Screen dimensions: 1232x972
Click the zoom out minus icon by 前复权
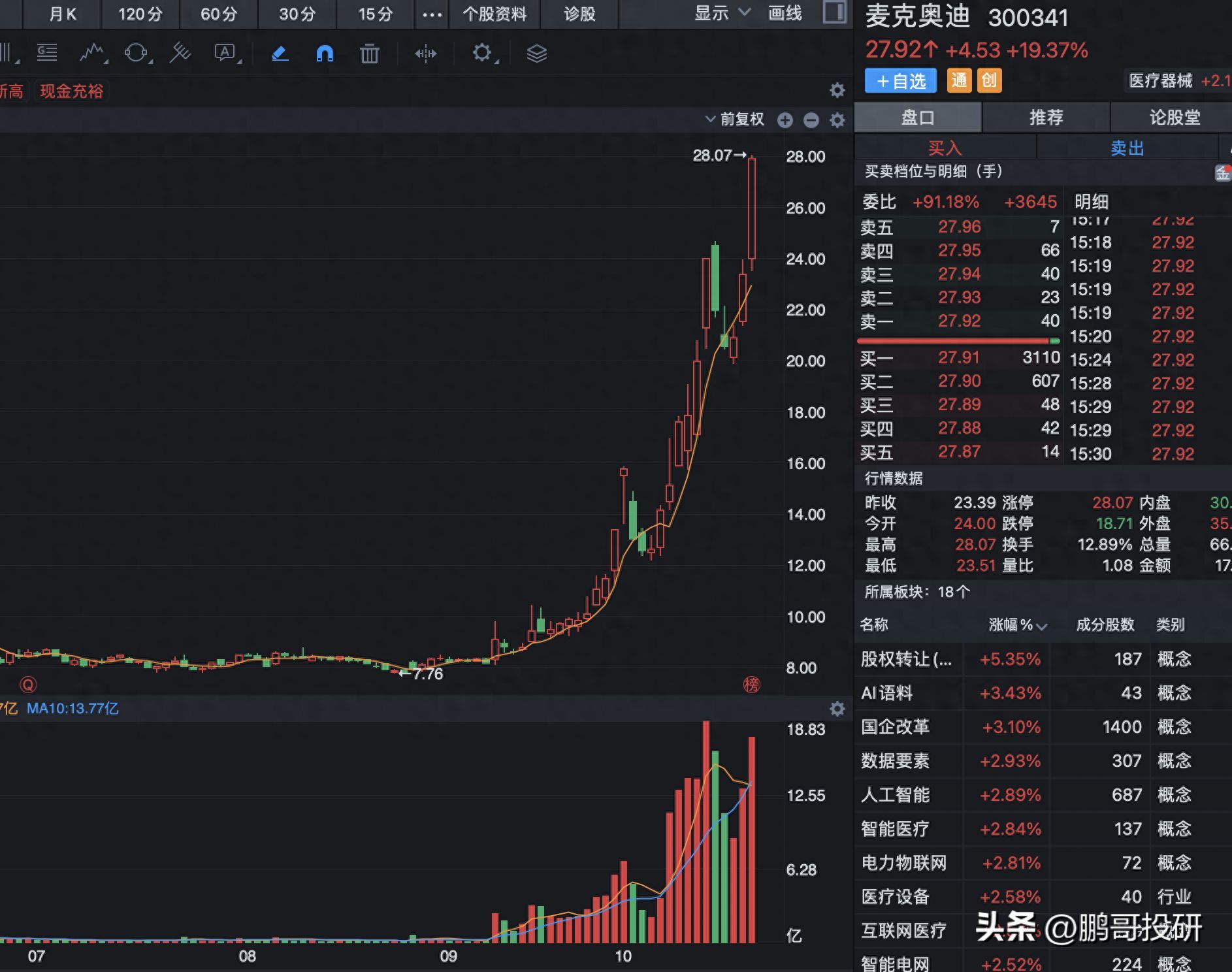(x=811, y=120)
